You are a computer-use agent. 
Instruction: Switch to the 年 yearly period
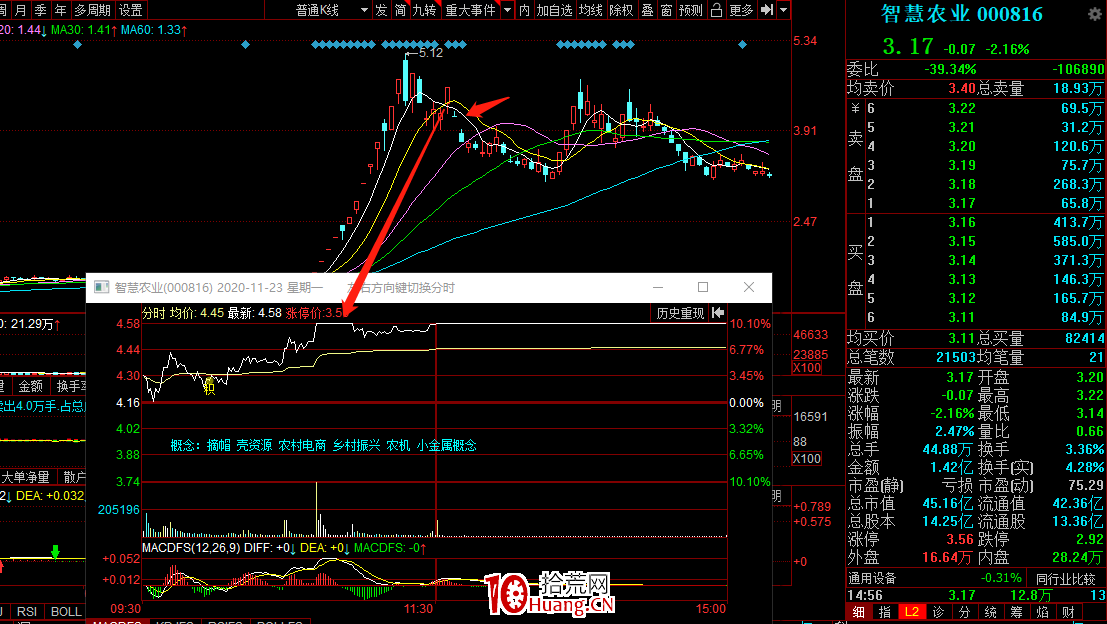click(60, 10)
